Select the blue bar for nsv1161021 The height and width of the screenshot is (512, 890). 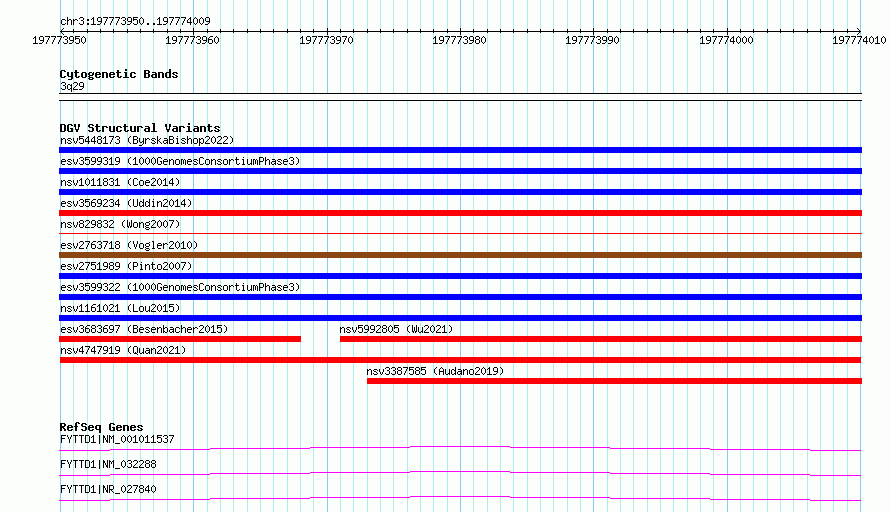(460, 318)
